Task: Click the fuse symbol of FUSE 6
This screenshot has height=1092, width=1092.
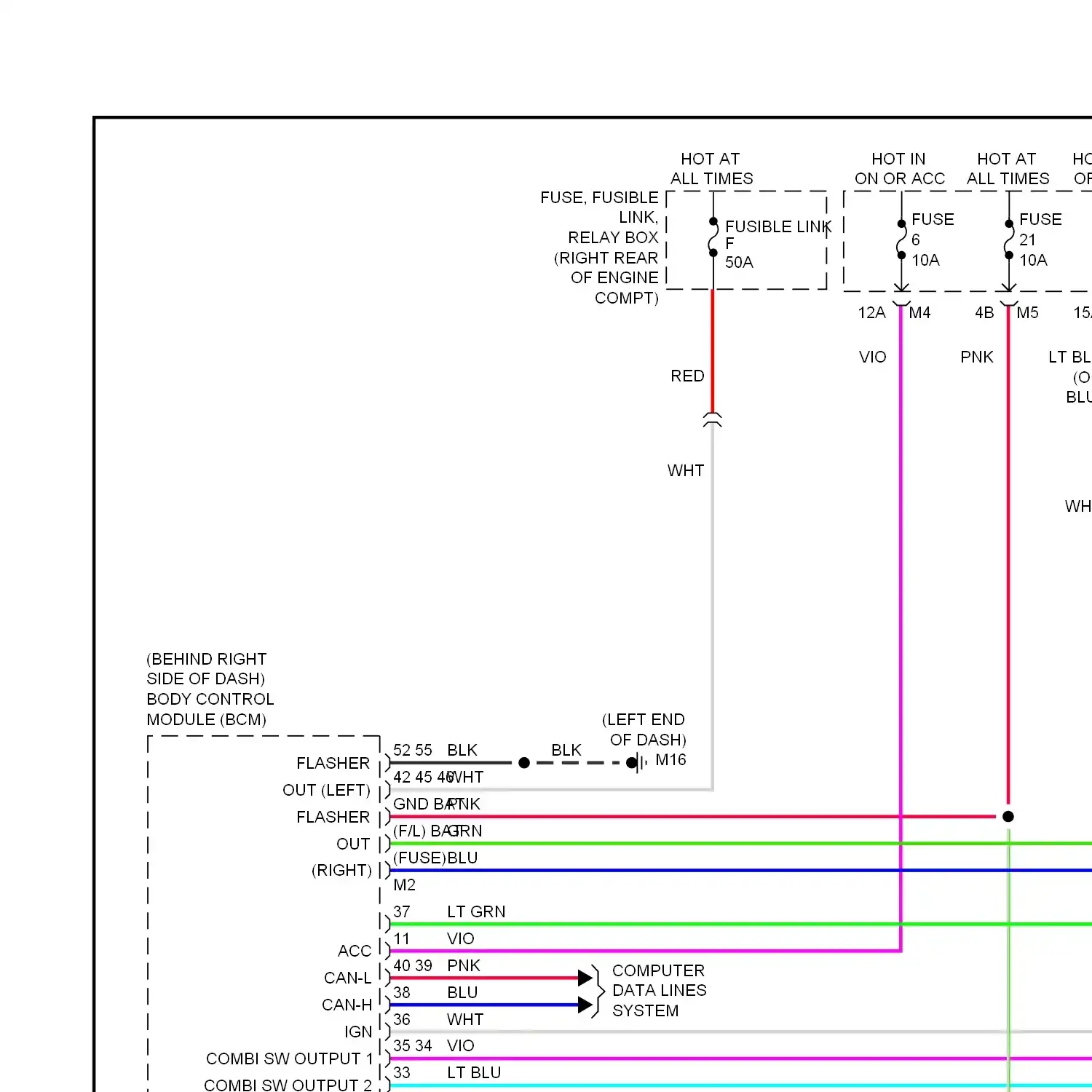Action: pos(901,240)
